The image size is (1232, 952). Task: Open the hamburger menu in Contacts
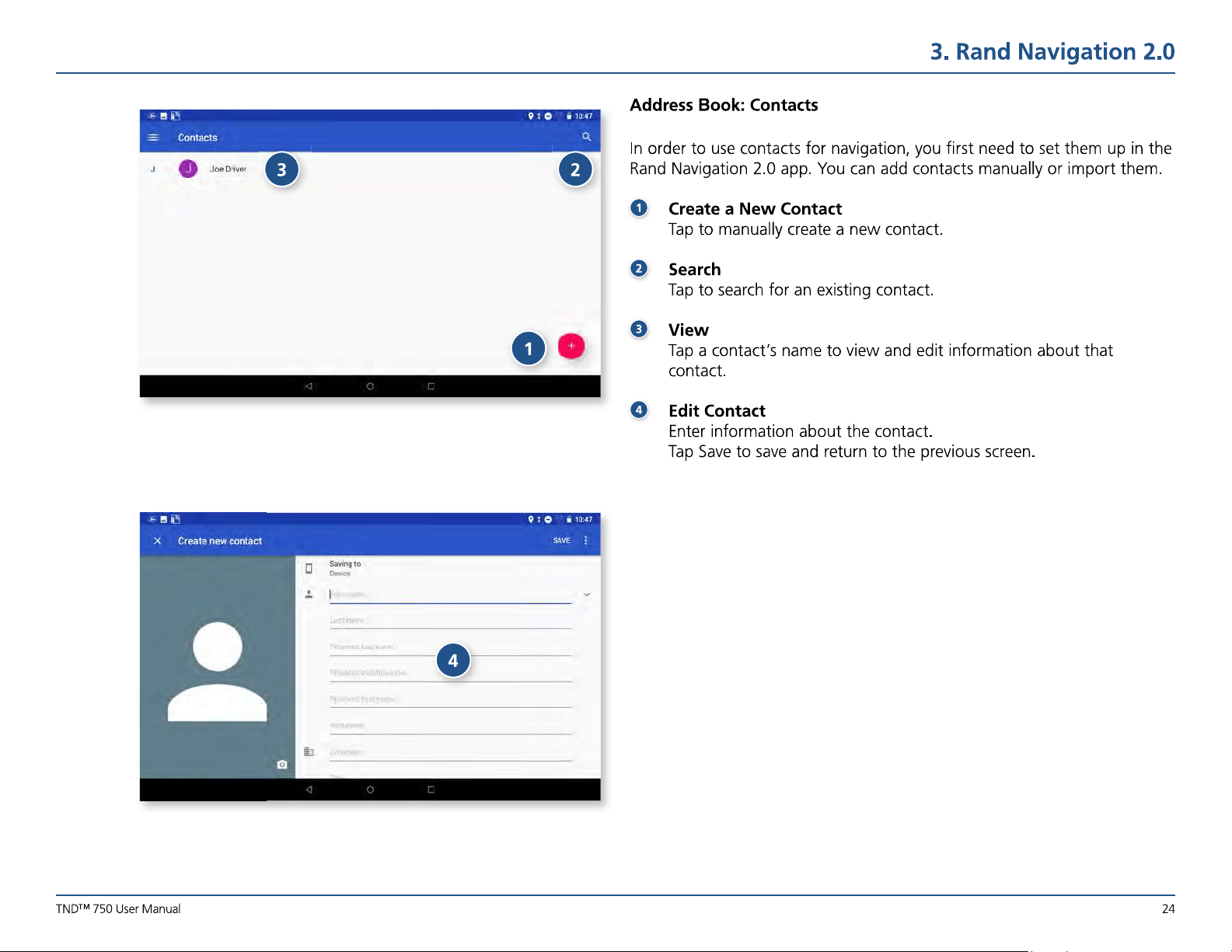[154, 138]
